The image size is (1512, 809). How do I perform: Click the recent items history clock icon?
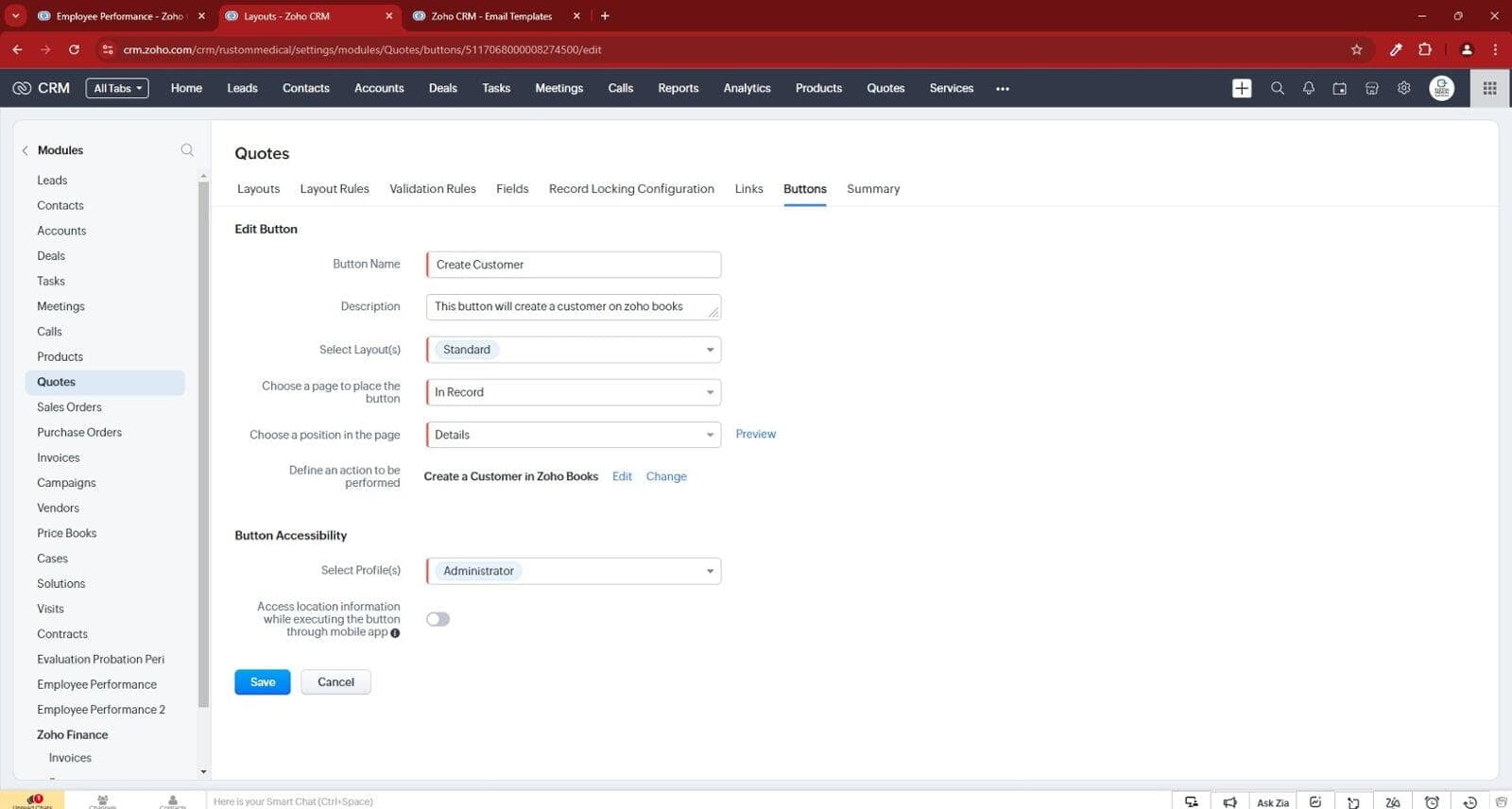(x=1469, y=801)
